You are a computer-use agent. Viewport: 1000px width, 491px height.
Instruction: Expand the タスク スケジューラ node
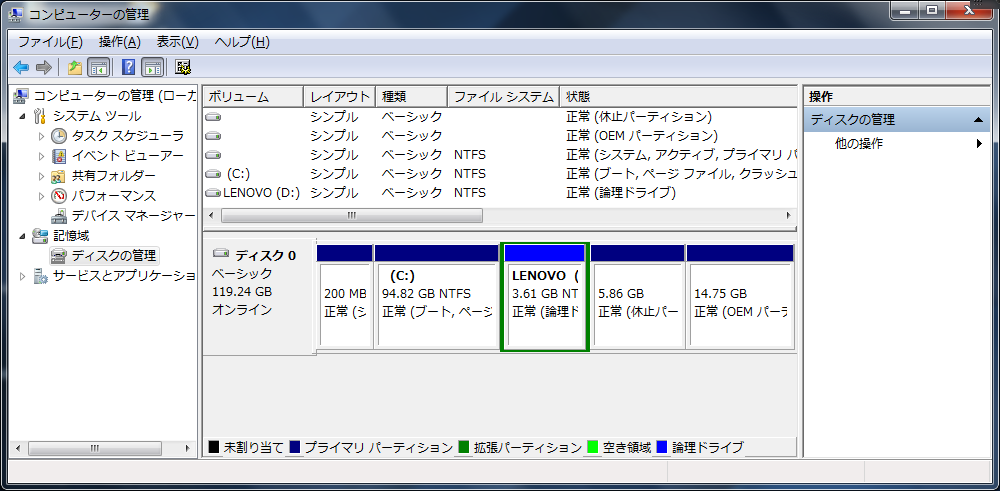(x=41, y=136)
